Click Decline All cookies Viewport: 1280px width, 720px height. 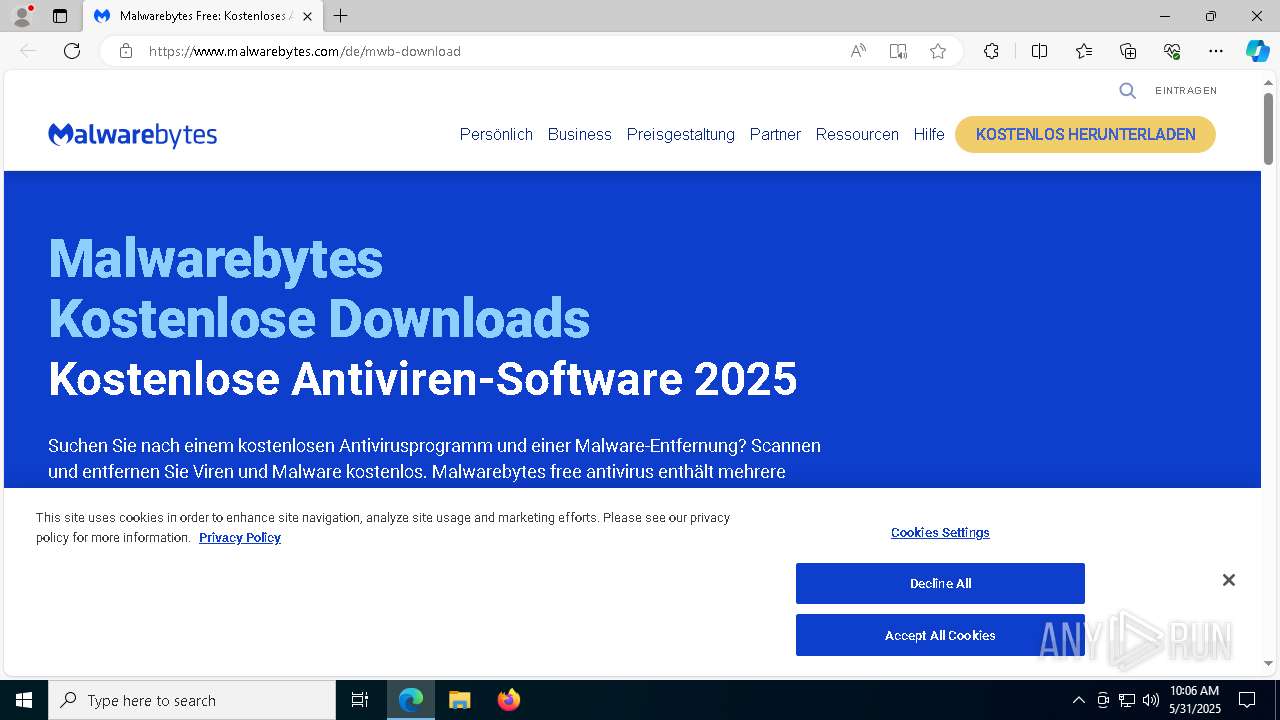pyautogui.click(x=940, y=584)
